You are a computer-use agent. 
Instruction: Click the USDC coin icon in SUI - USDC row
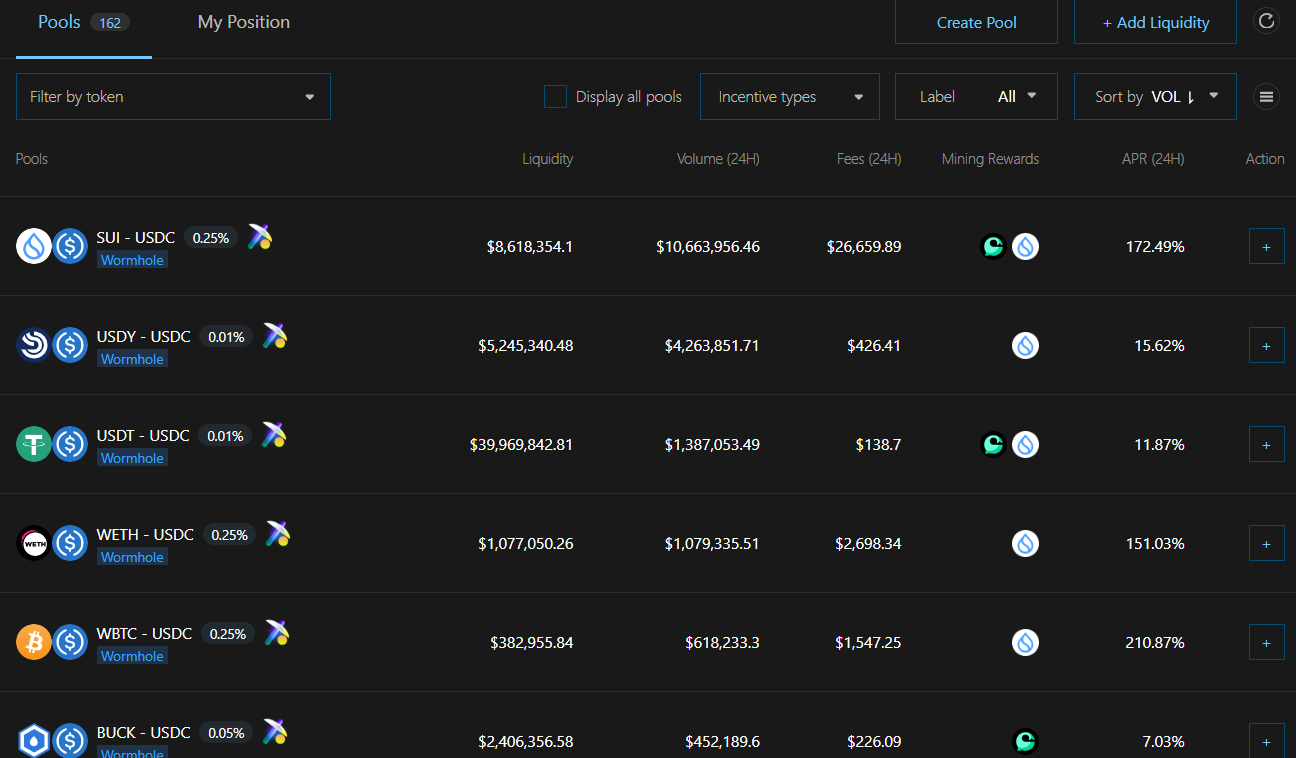click(70, 246)
